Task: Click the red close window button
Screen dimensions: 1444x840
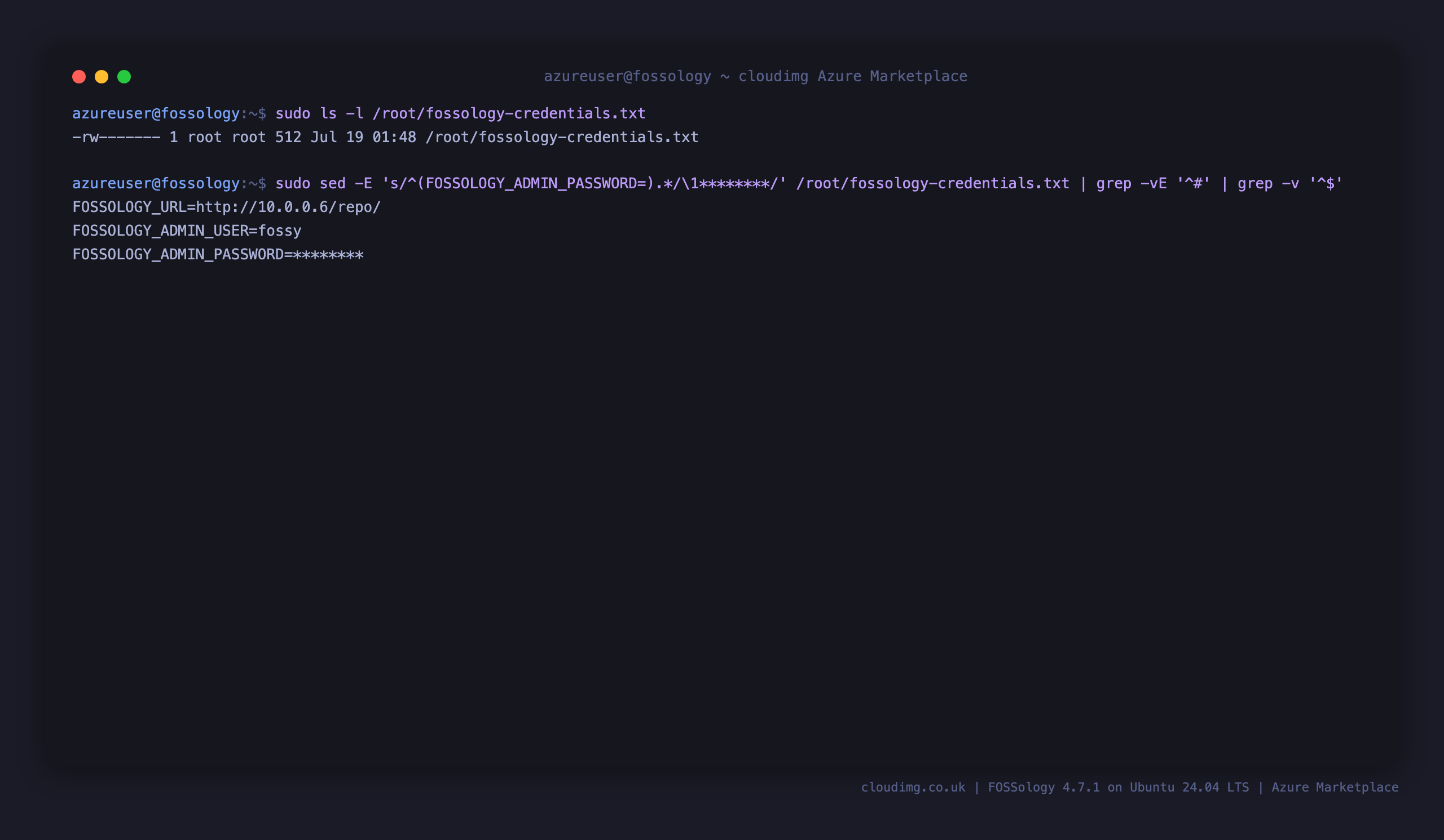Action: tap(79, 77)
